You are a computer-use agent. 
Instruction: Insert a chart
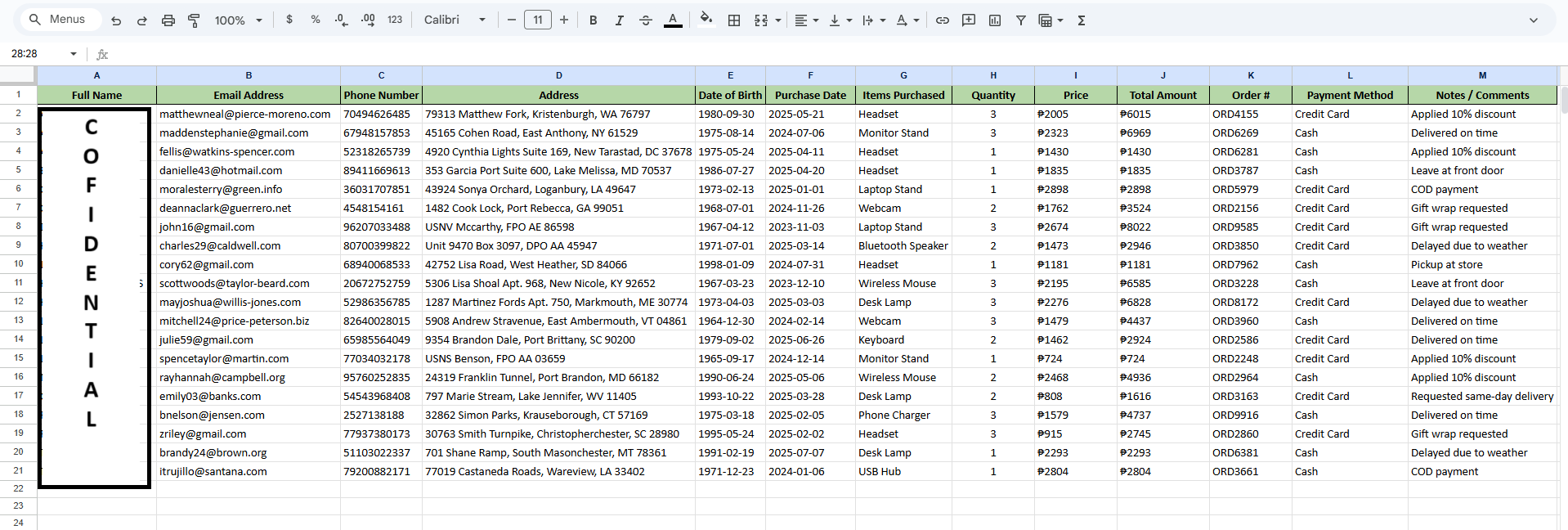click(x=995, y=20)
